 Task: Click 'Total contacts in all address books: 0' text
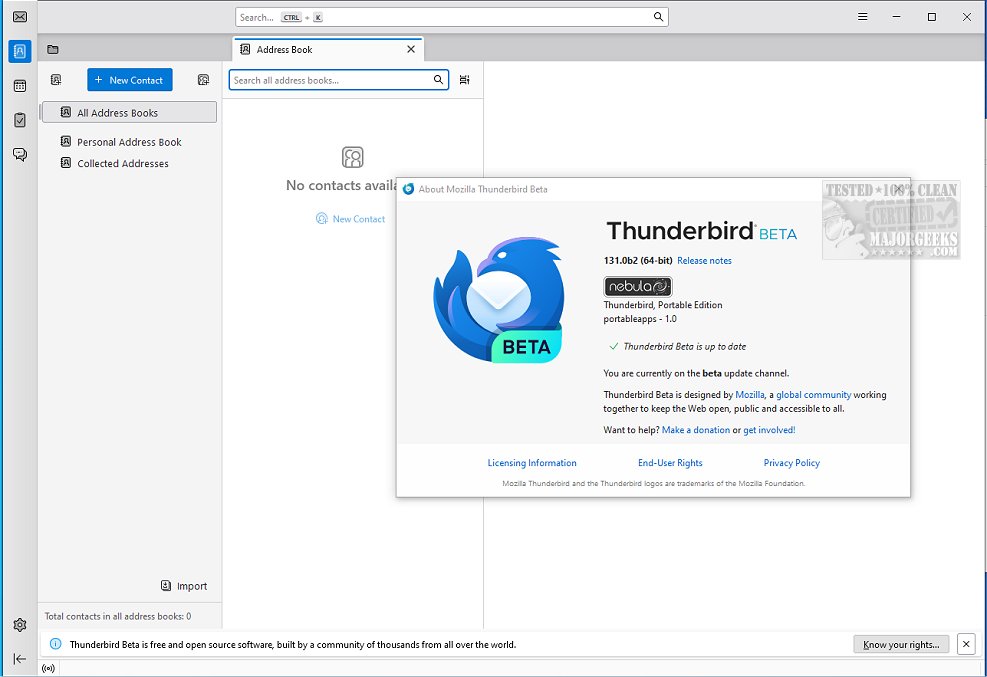[x=118, y=617]
